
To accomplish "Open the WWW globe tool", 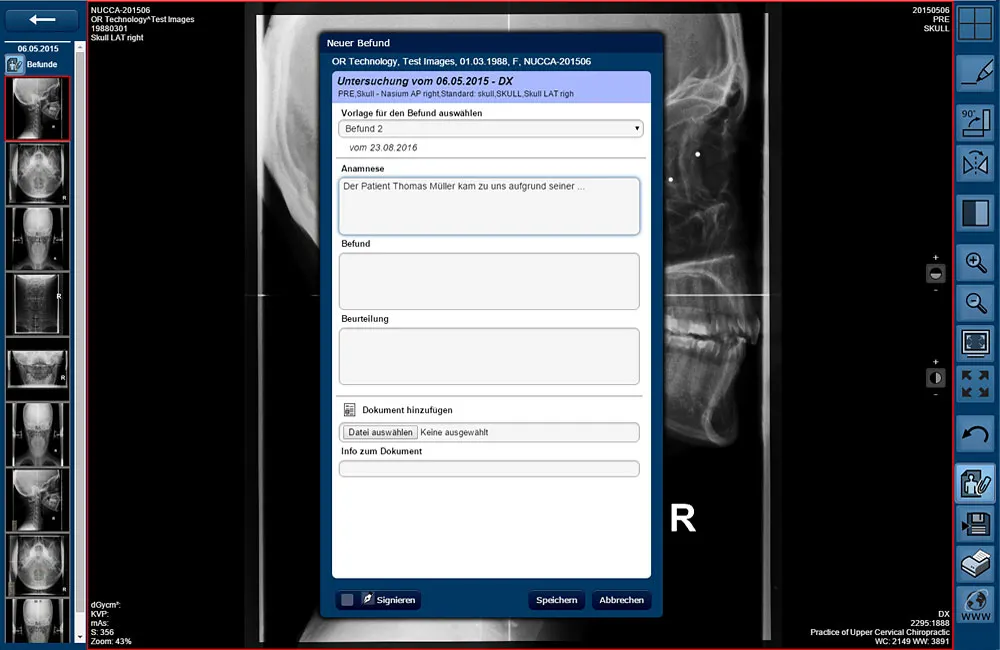I will (x=974, y=604).
